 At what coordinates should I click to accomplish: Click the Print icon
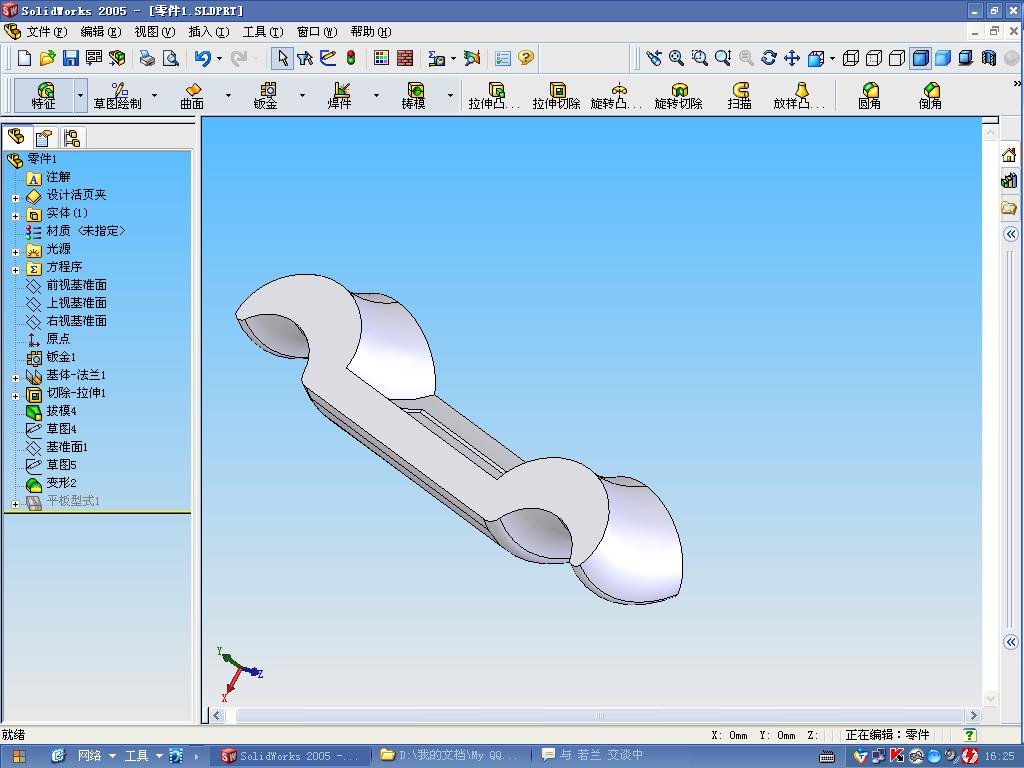(x=148, y=58)
